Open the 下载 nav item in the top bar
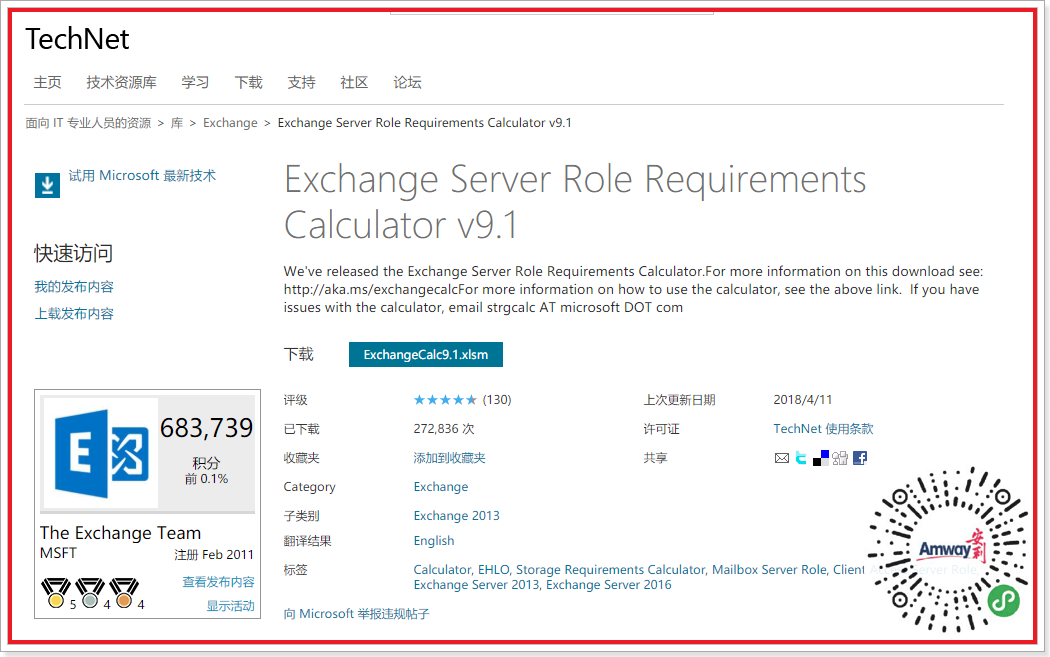1050x657 pixels. click(248, 82)
